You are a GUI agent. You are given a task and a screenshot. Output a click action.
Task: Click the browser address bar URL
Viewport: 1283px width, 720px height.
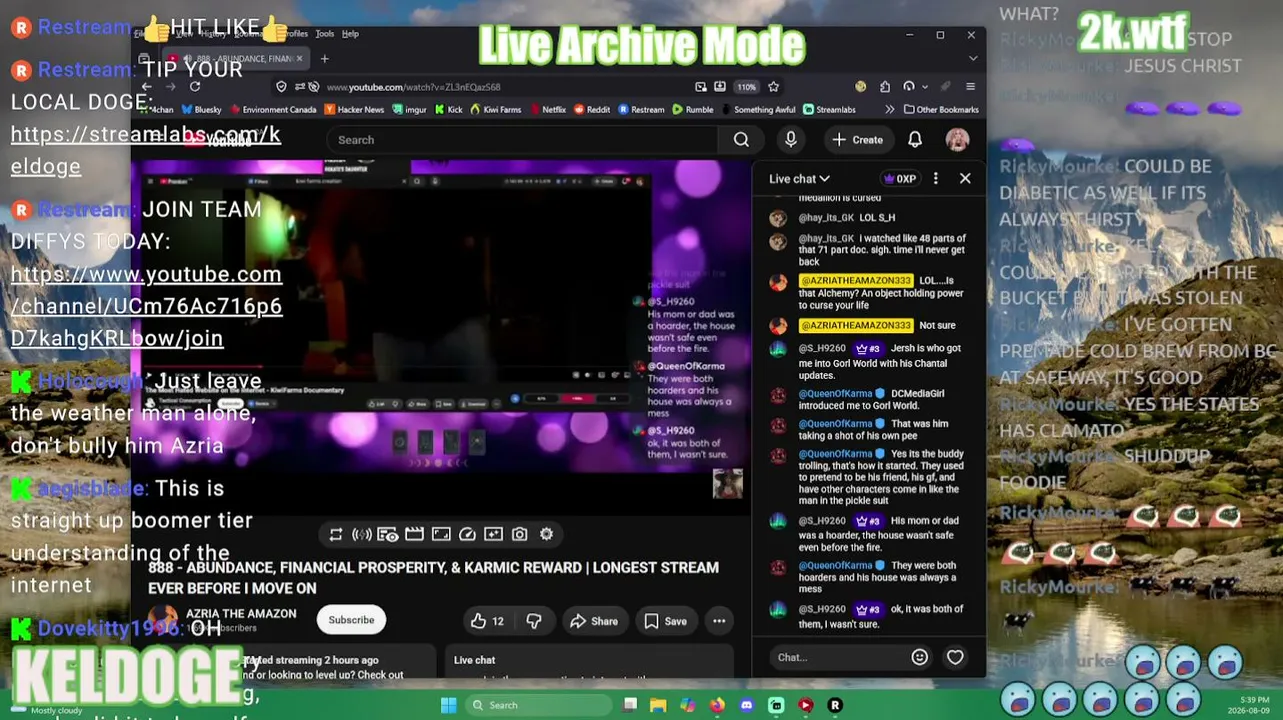413,87
